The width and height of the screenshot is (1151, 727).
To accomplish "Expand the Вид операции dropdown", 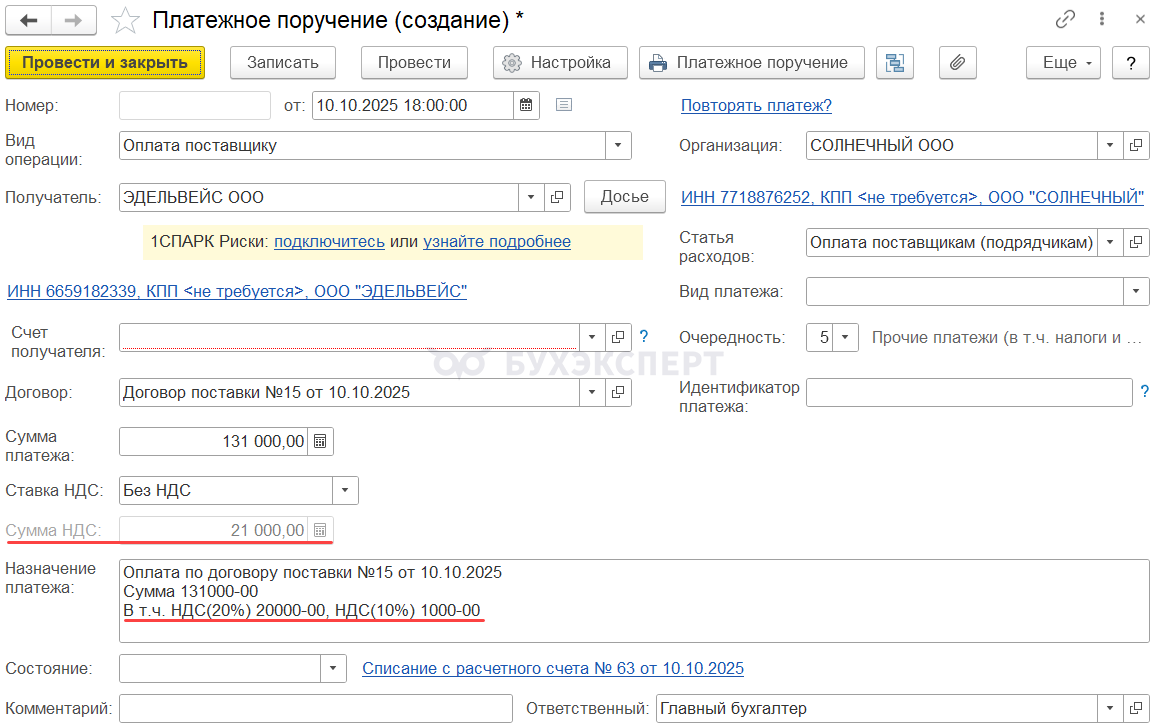I will click(x=619, y=145).
